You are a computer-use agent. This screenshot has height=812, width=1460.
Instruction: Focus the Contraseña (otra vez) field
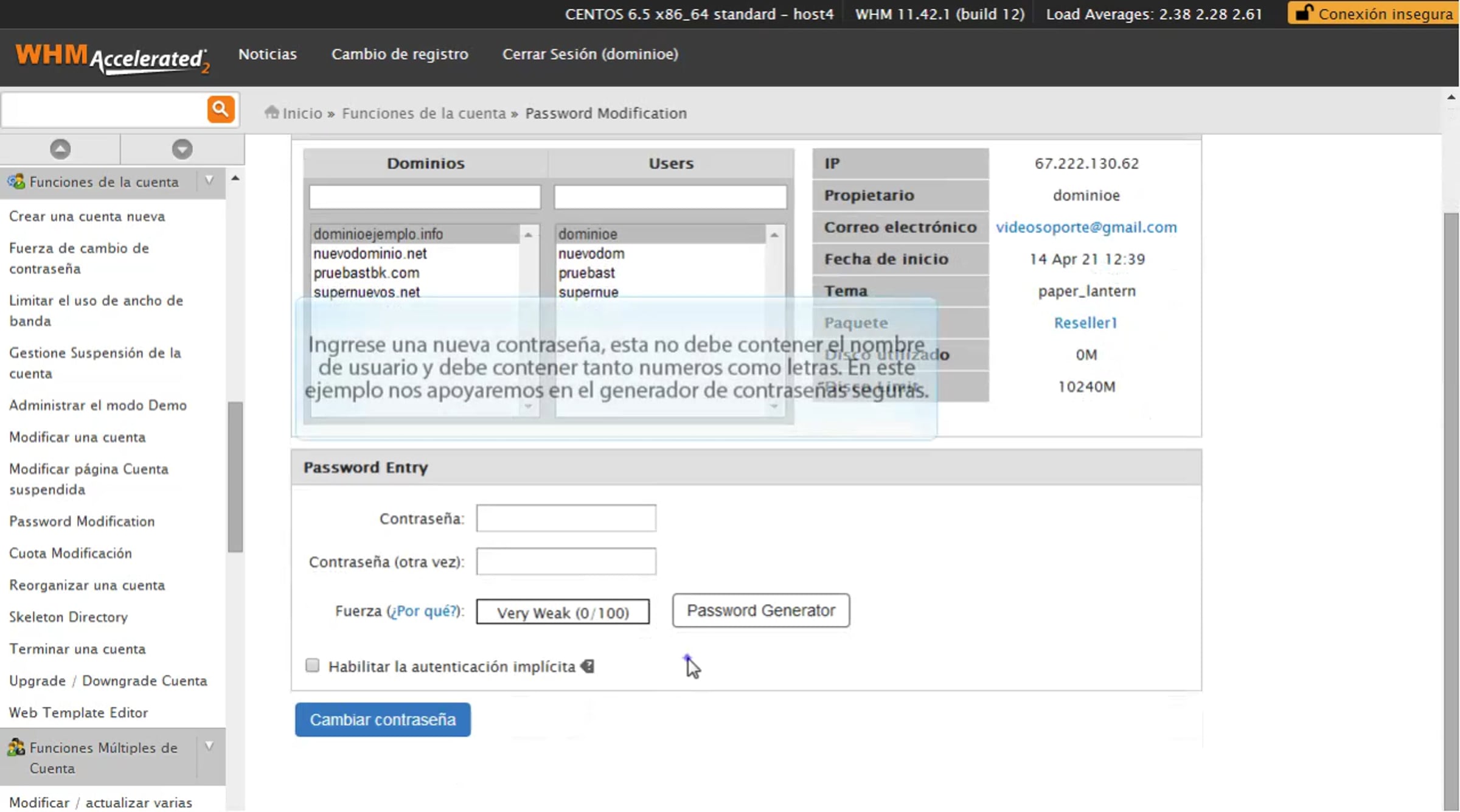pos(566,561)
